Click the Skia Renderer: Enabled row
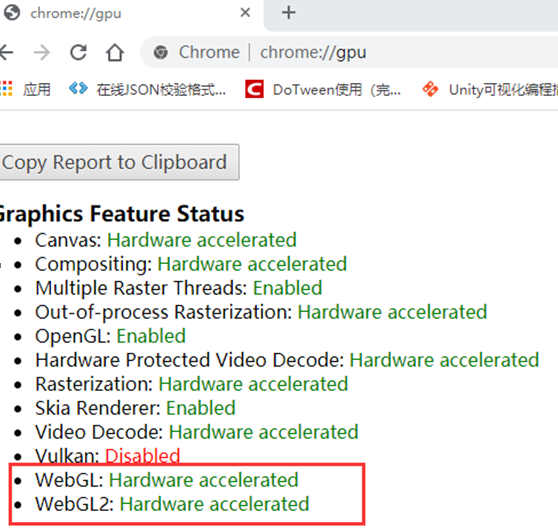 (135, 408)
